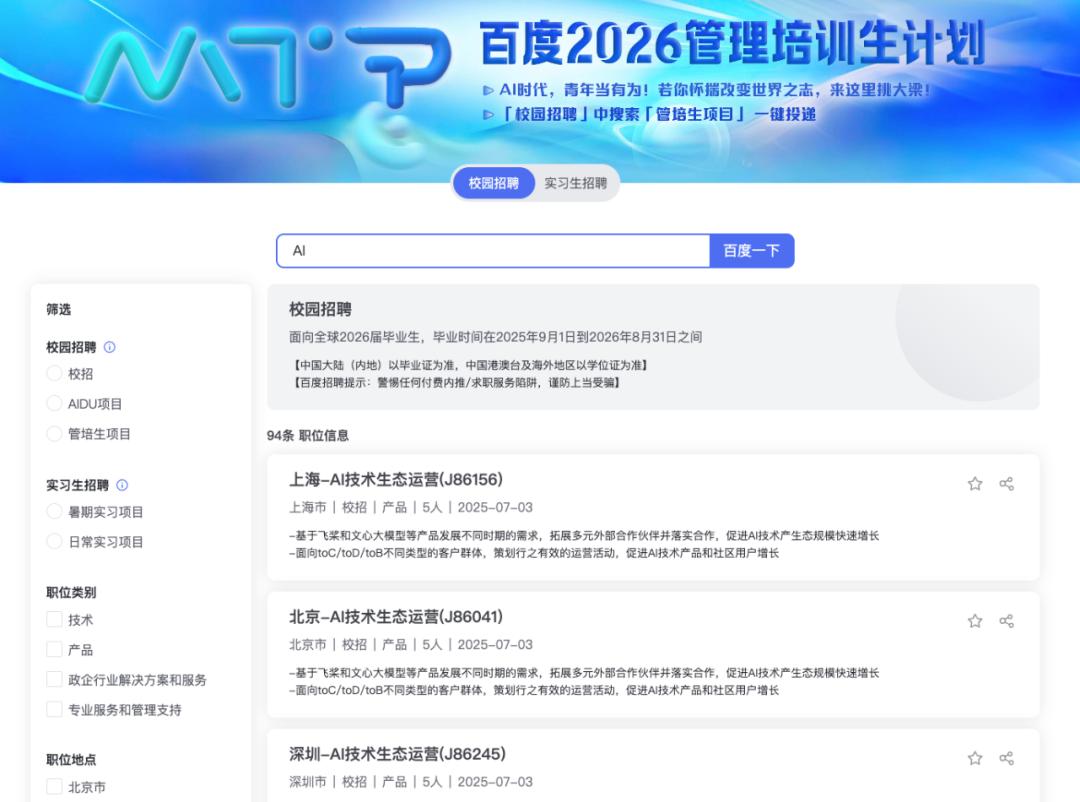Switch to the 实习生招聘 tab
The height and width of the screenshot is (802, 1080).
point(576,183)
